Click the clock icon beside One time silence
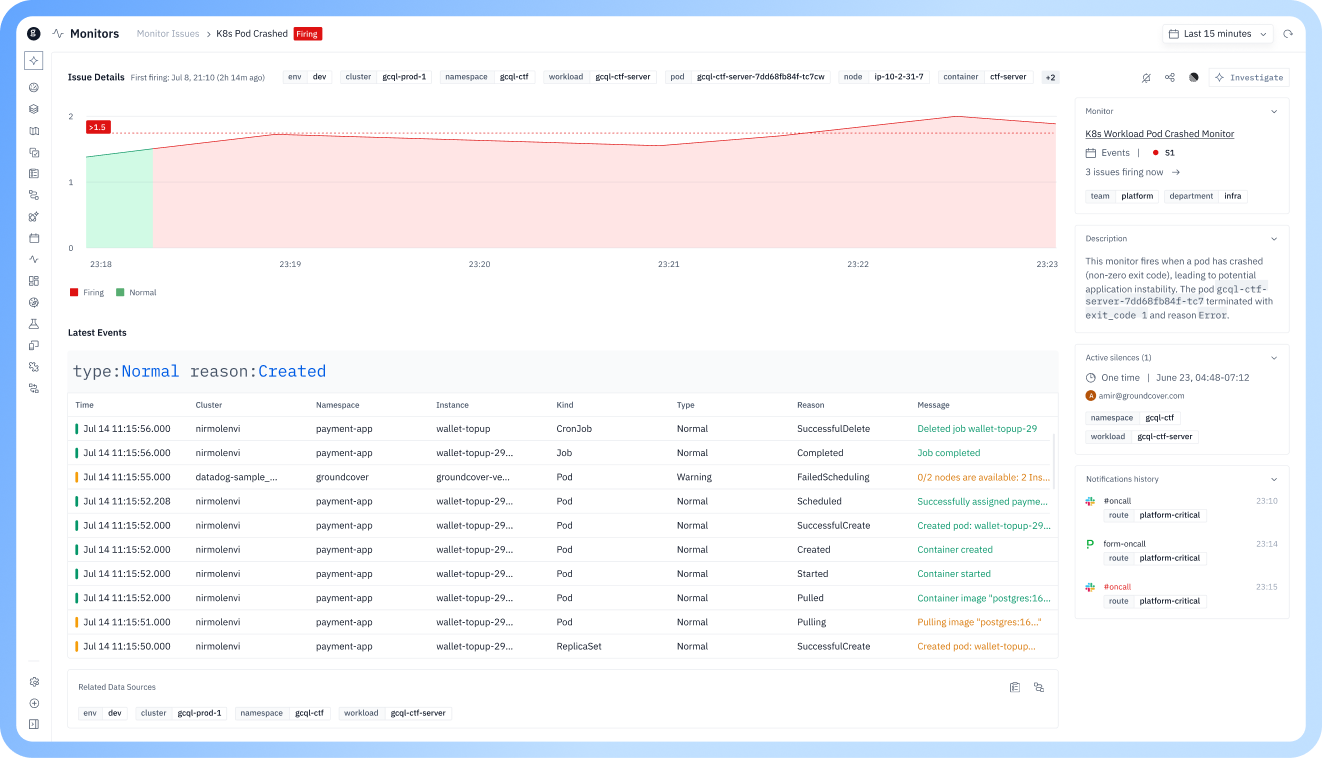The image size is (1322, 758). tap(1091, 378)
